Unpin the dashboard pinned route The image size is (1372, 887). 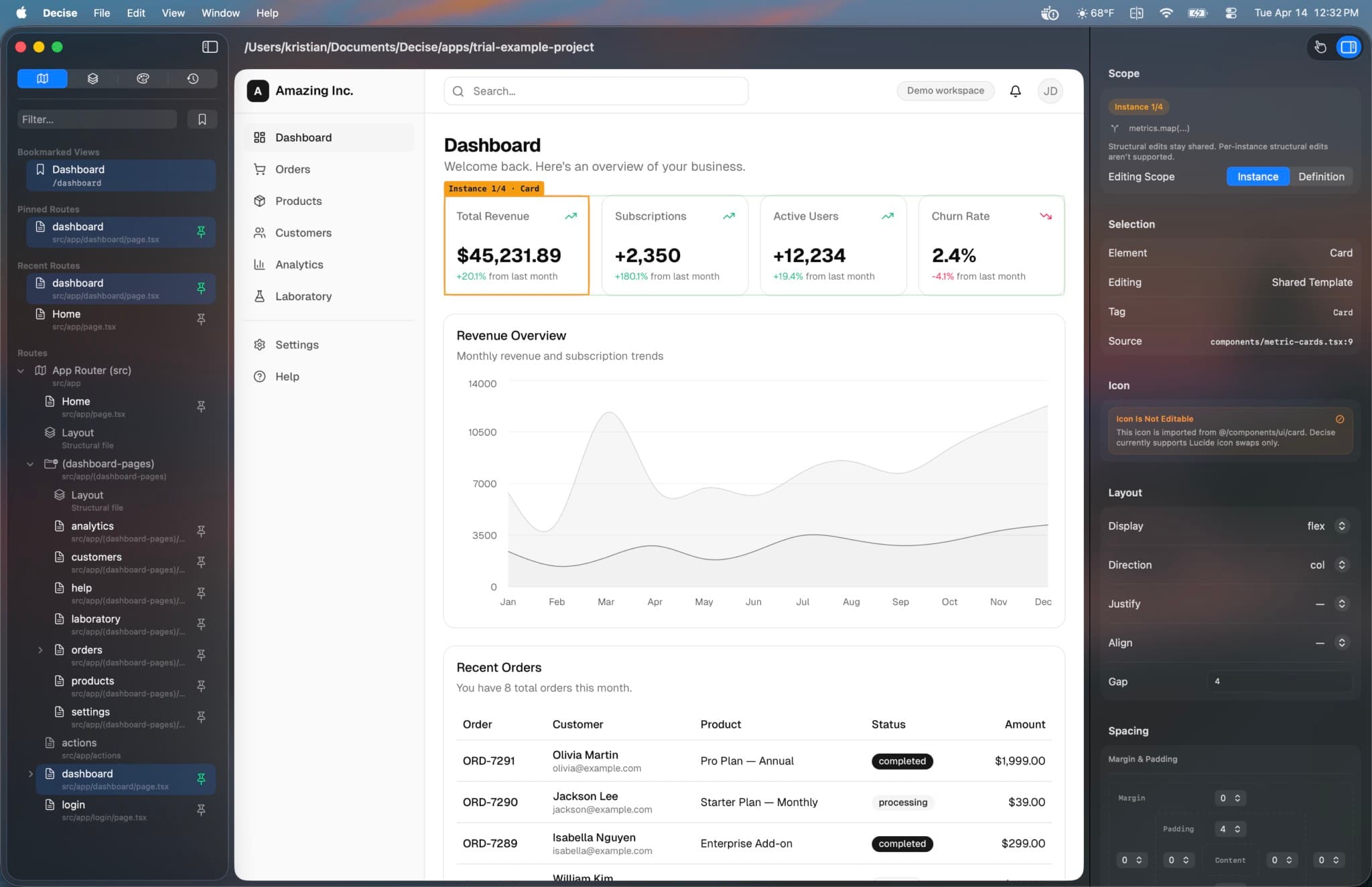pyautogui.click(x=201, y=232)
